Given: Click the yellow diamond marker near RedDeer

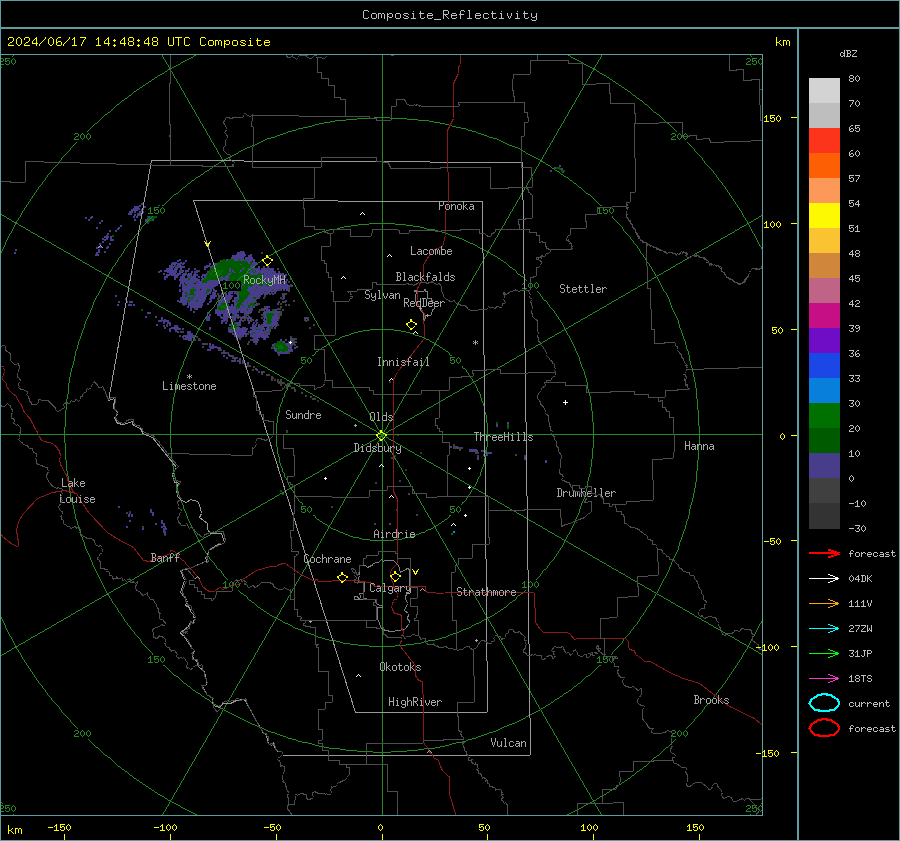Looking at the screenshot, I should 412,325.
